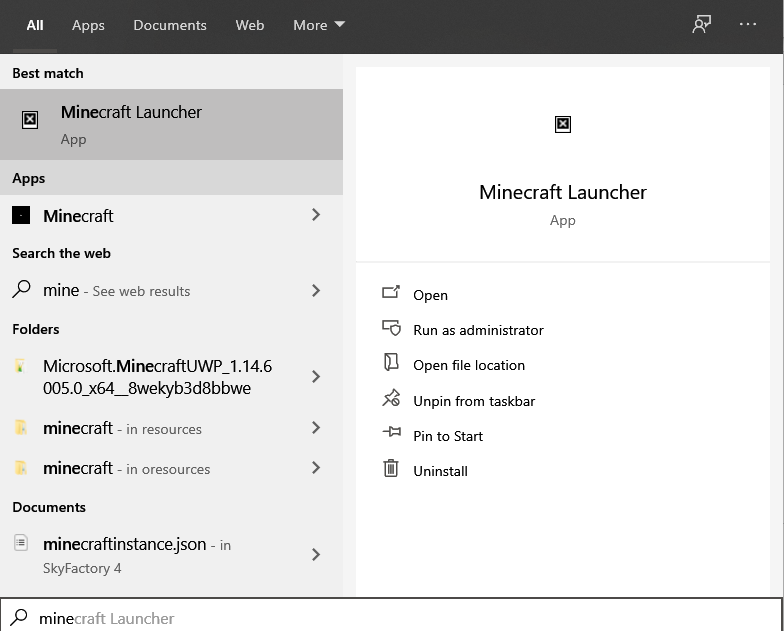Screen dimensions: 784x631
Task: Open the More filter dropdown
Action: [x=319, y=25]
